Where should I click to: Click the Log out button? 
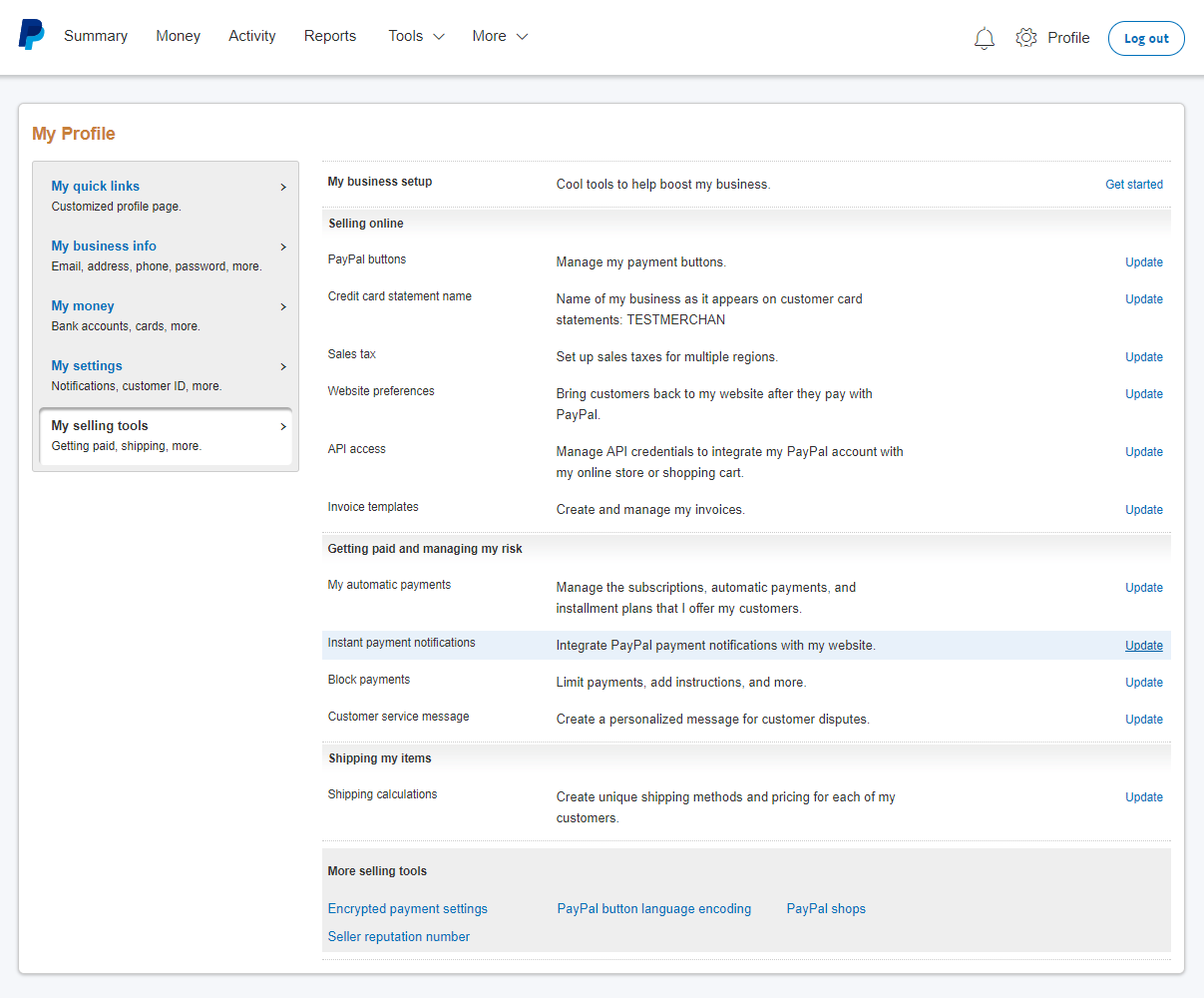click(x=1146, y=38)
